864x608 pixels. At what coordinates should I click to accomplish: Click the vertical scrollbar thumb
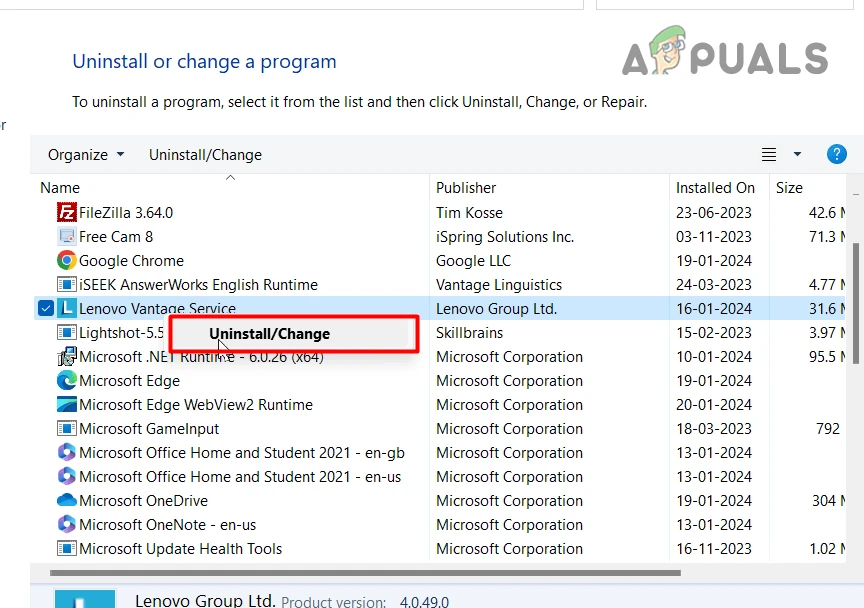(856, 303)
